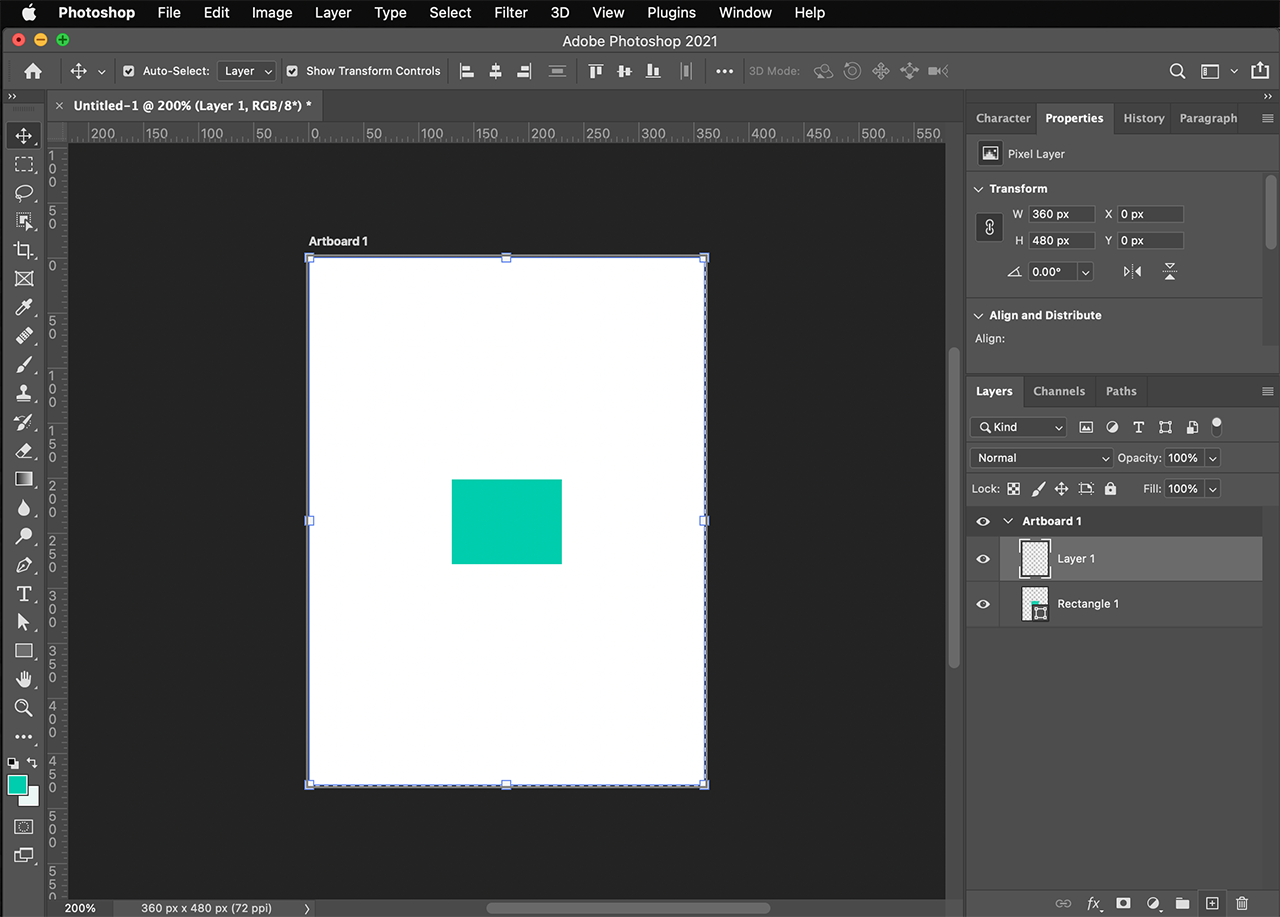1280x917 pixels.
Task: Select the Frame tool
Action: (24, 279)
